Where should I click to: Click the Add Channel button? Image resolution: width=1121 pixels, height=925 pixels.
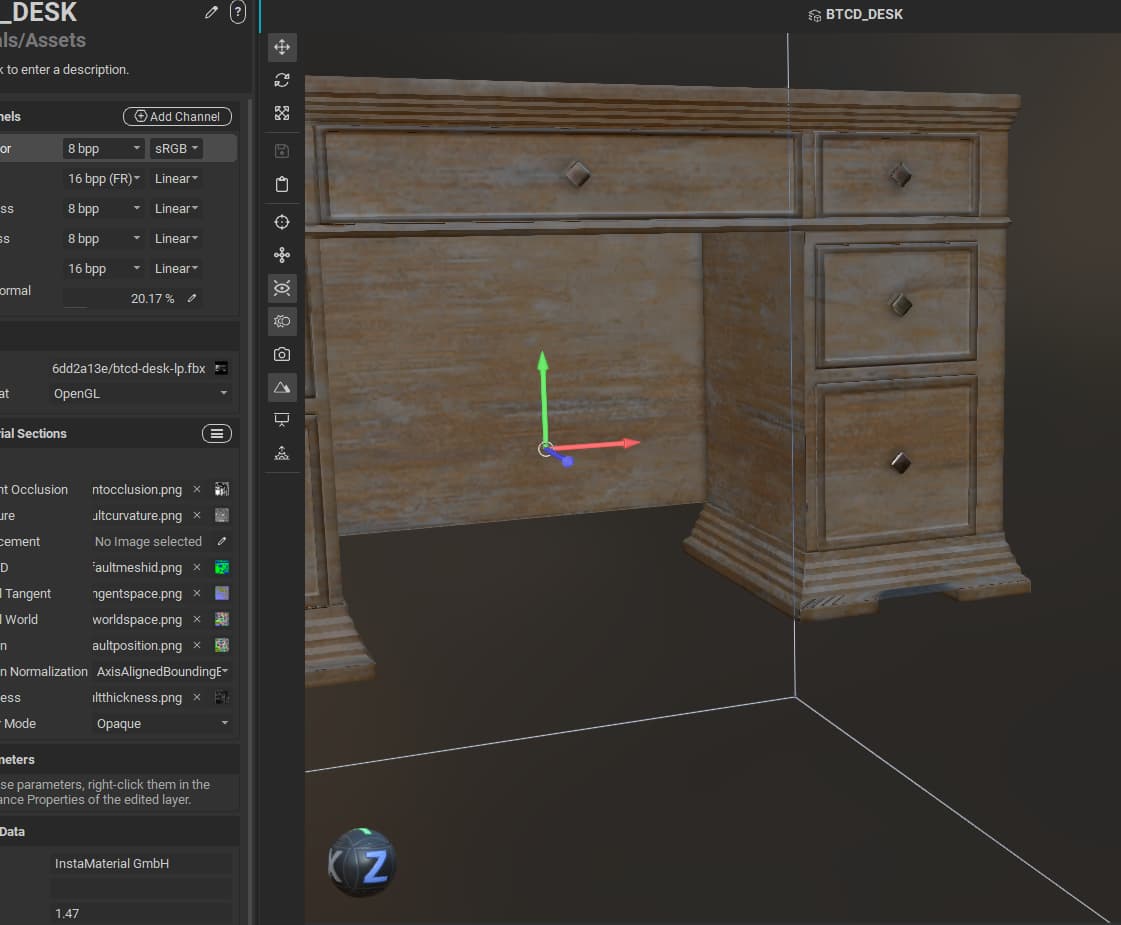[x=177, y=117]
